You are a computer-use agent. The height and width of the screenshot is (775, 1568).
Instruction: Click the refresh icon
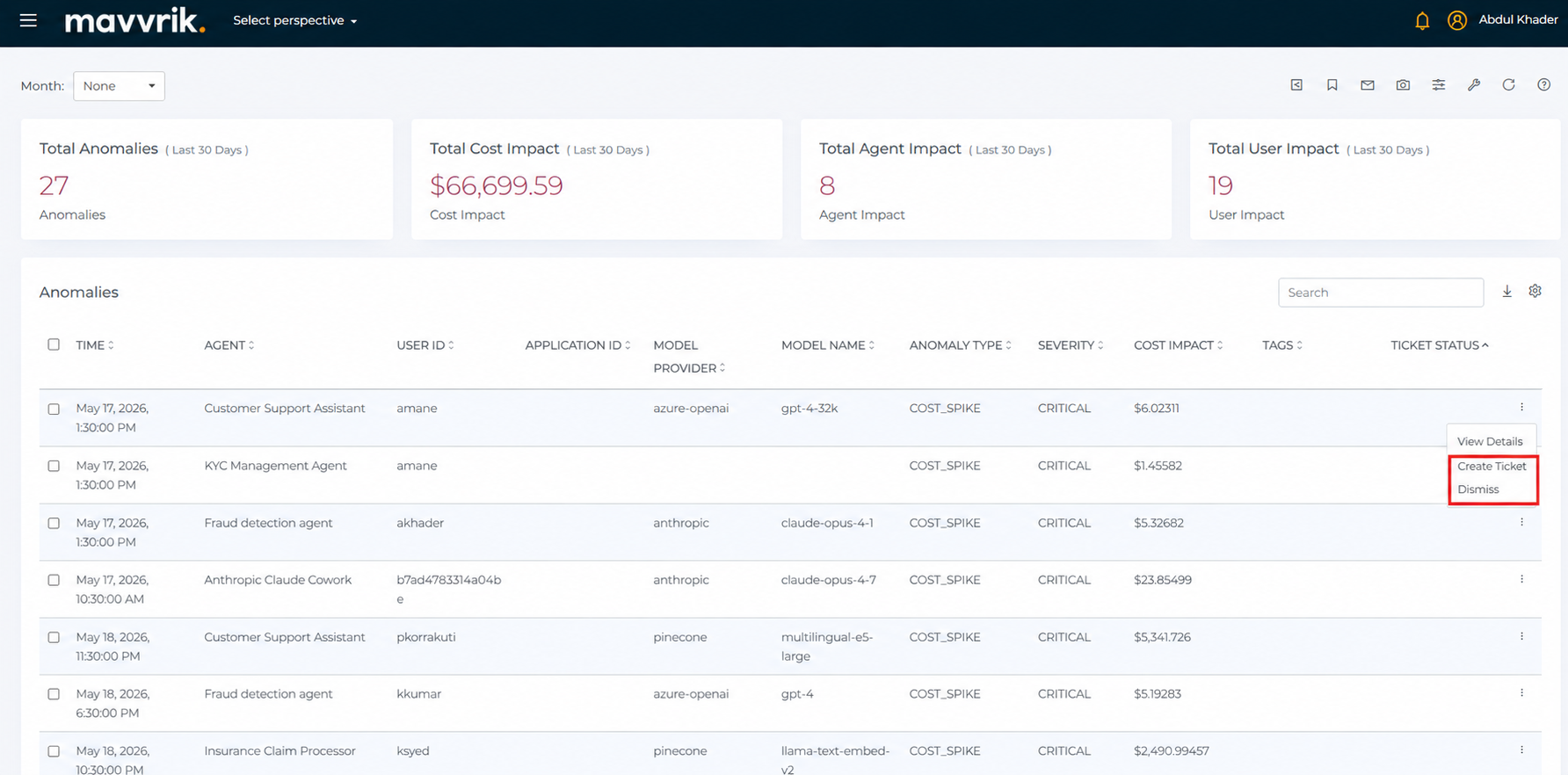[1509, 85]
